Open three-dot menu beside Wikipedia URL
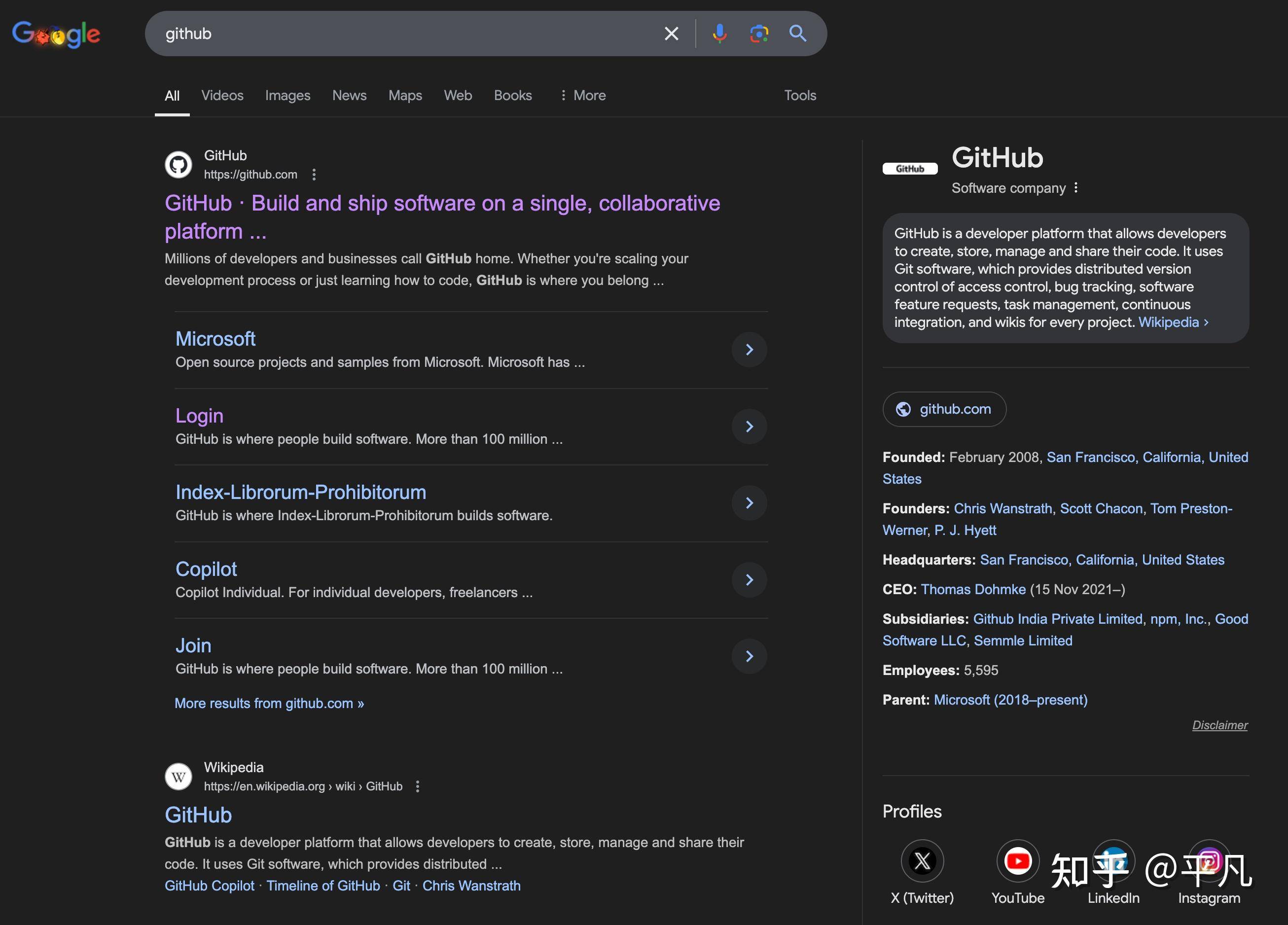The width and height of the screenshot is (1288, 925). 417,786
